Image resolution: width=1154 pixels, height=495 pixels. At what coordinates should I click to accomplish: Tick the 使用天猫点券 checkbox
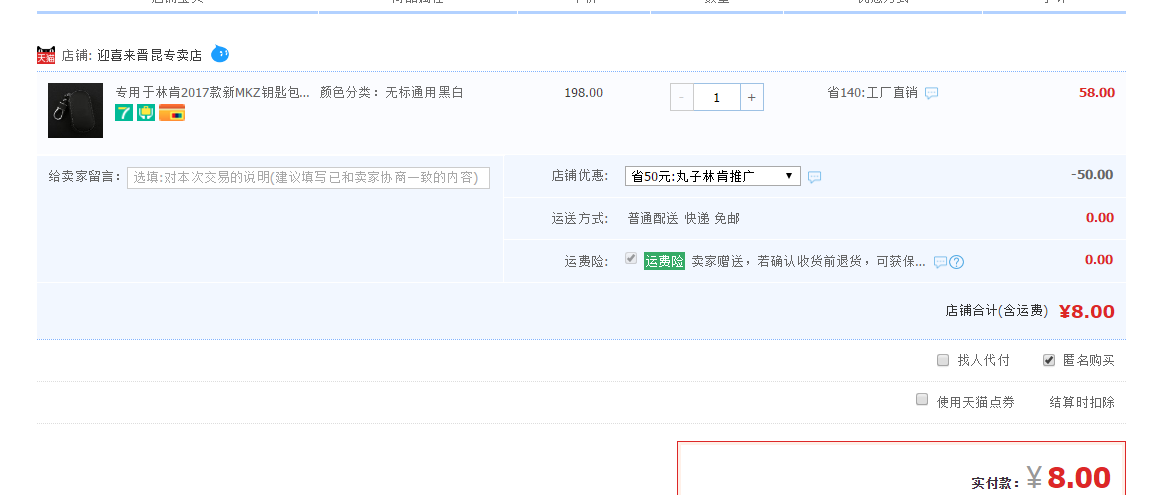[x=922, y=400]
